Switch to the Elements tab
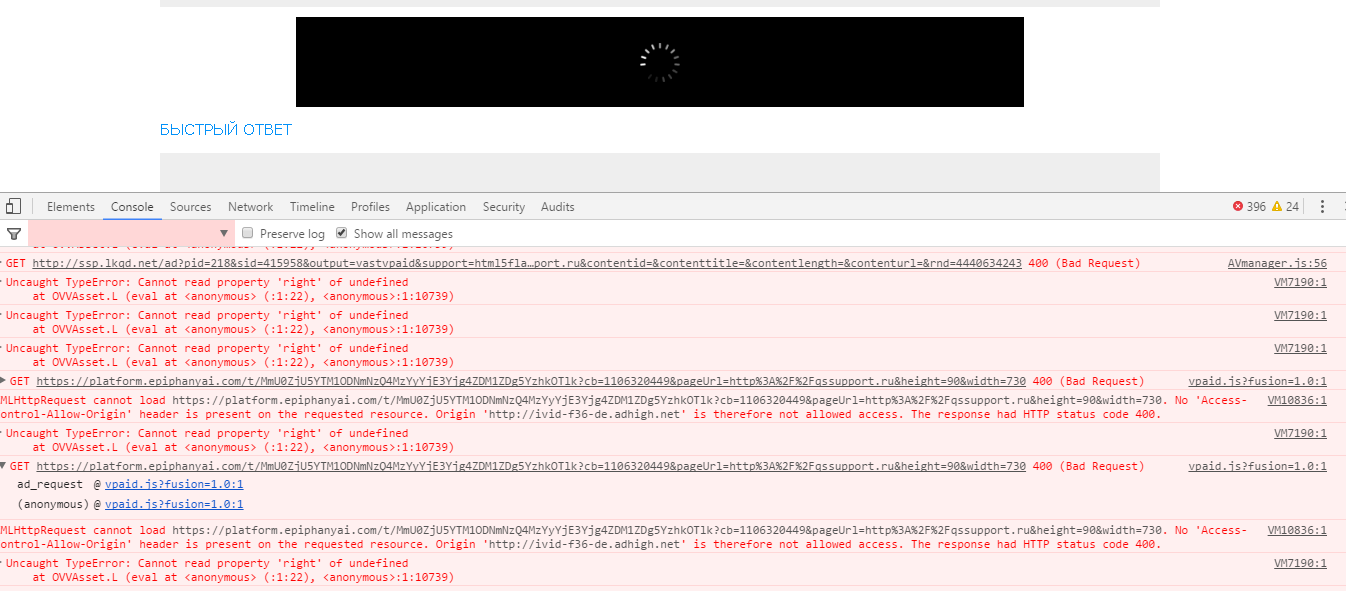The image size is (1346, 591). (71, 207)
